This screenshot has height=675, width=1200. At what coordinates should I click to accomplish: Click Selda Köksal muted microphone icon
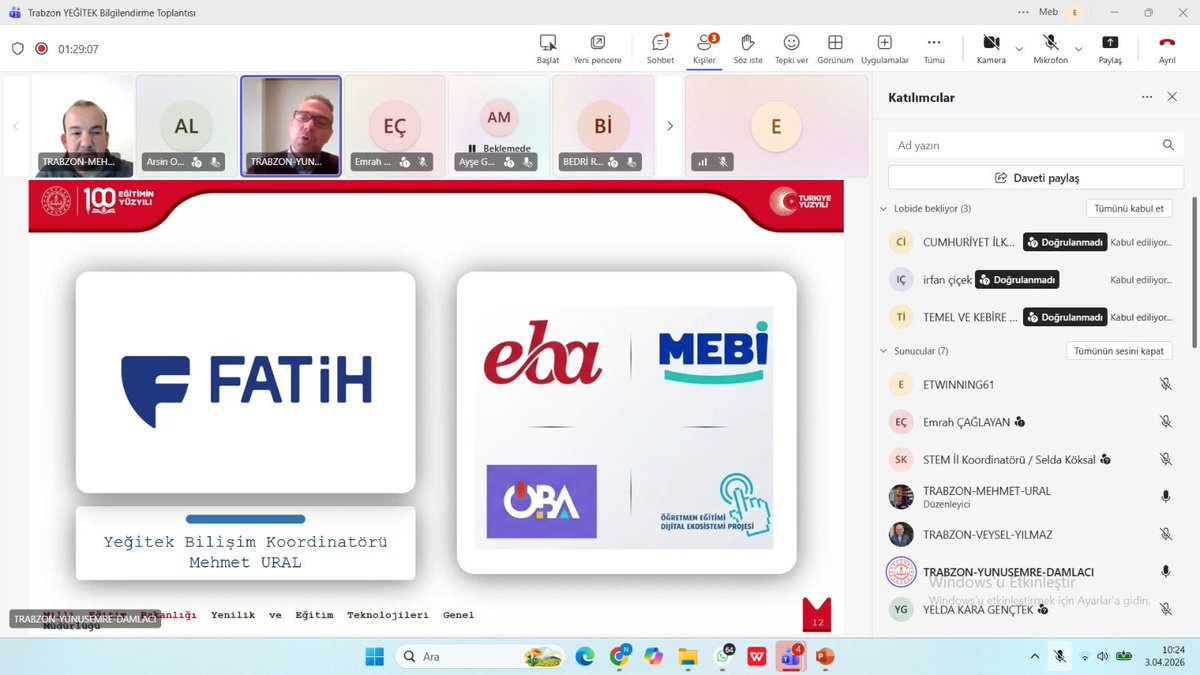(1165, 459)
